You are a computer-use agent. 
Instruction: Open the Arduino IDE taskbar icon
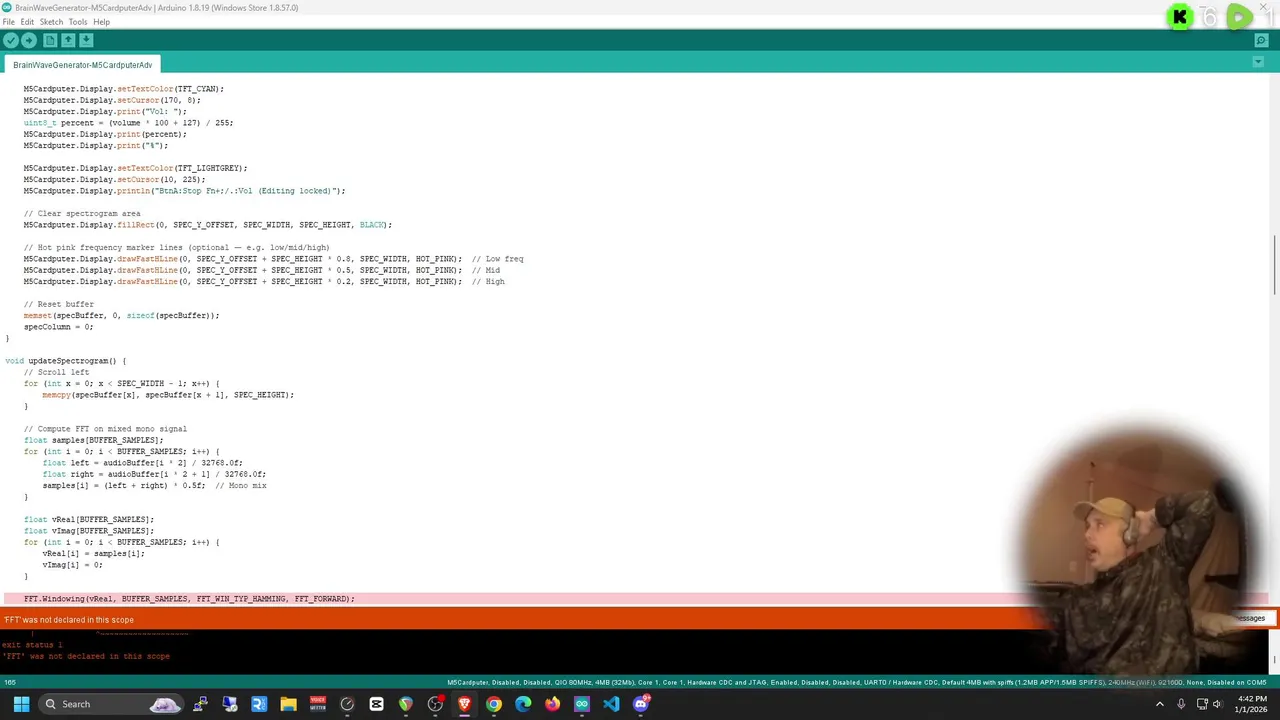pos(582,704)
